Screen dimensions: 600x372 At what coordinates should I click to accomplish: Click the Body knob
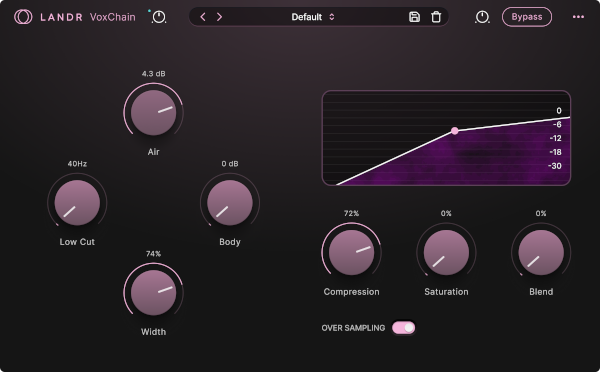coord(230,203)
